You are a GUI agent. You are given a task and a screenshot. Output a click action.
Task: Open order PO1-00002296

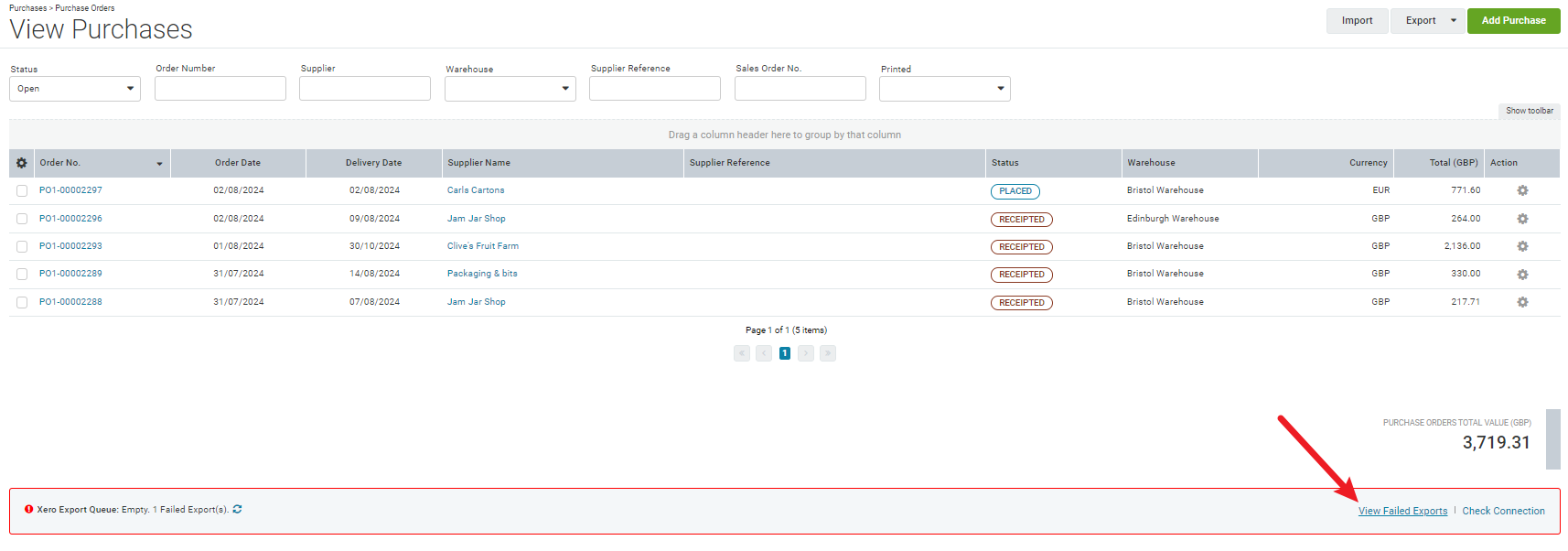pos(70,219)
